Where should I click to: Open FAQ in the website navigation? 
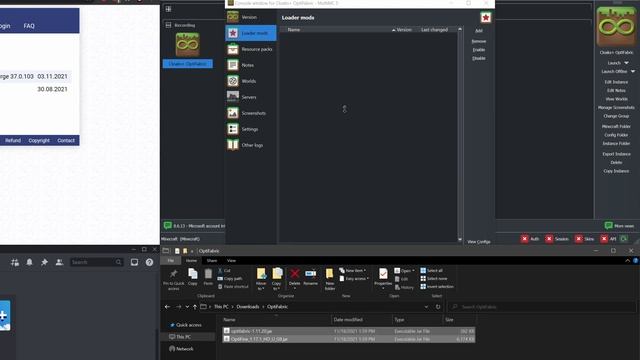29,26
